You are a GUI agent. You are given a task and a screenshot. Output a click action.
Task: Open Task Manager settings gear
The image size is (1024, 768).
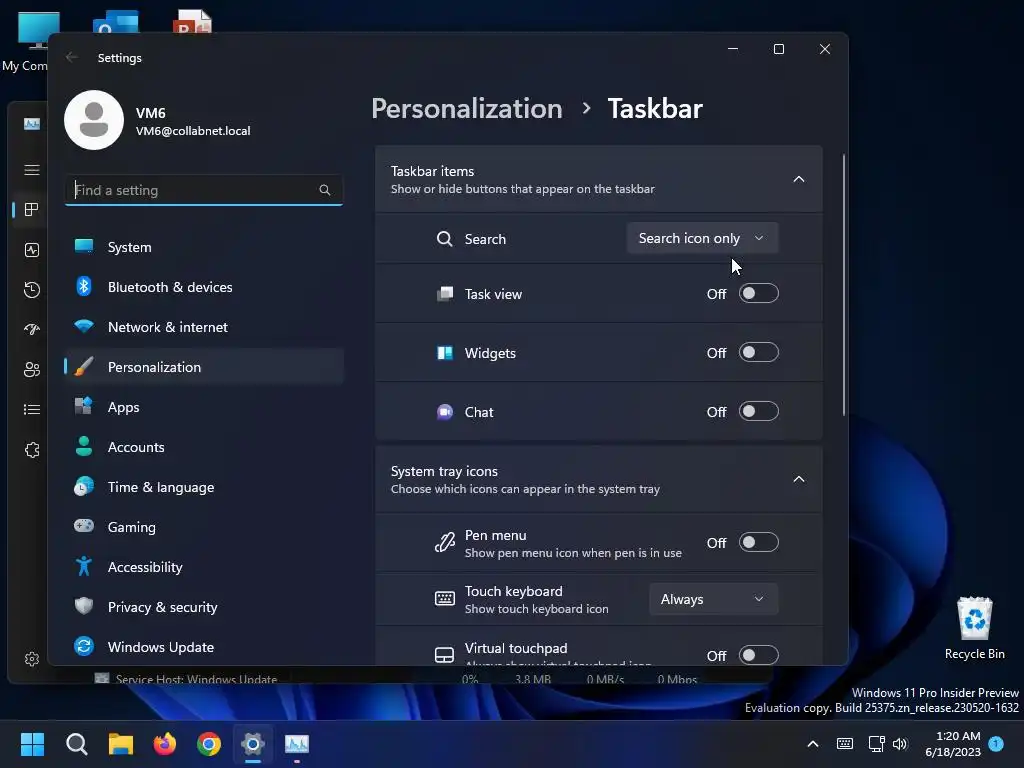[x=31, y=658]
